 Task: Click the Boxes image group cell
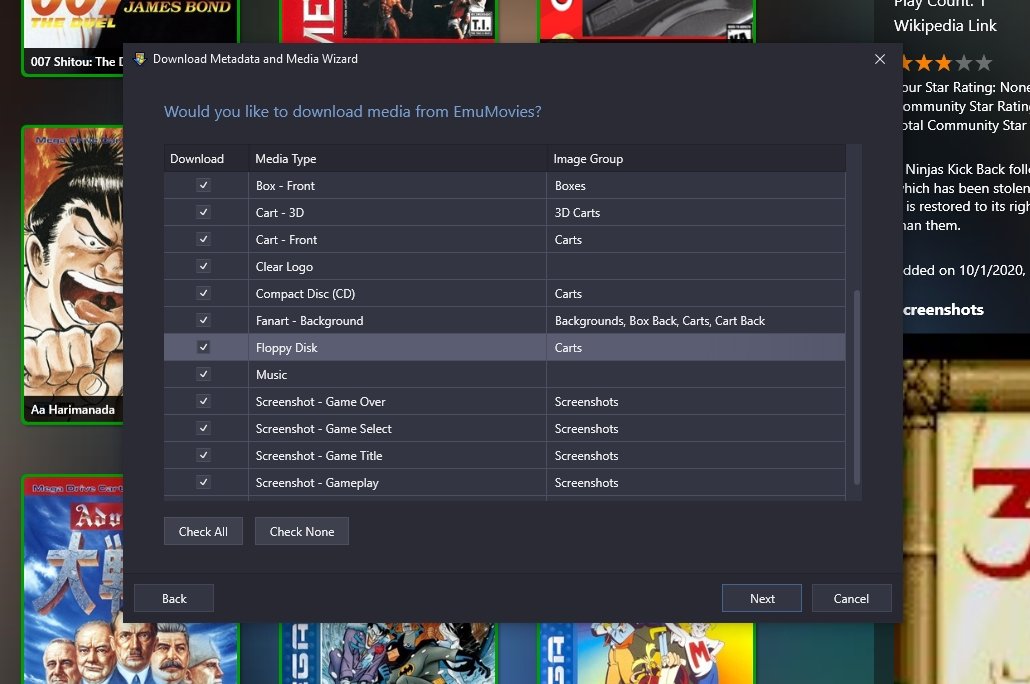tap(696, 185)
